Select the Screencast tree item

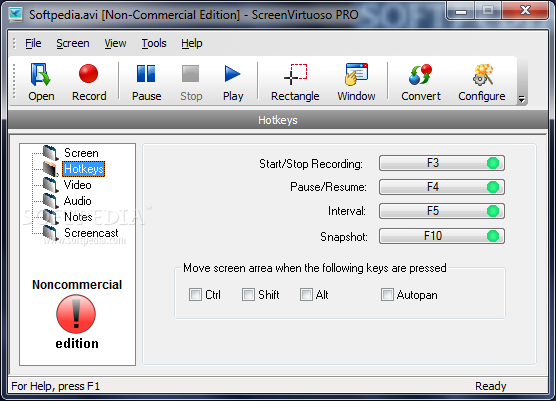91,233
